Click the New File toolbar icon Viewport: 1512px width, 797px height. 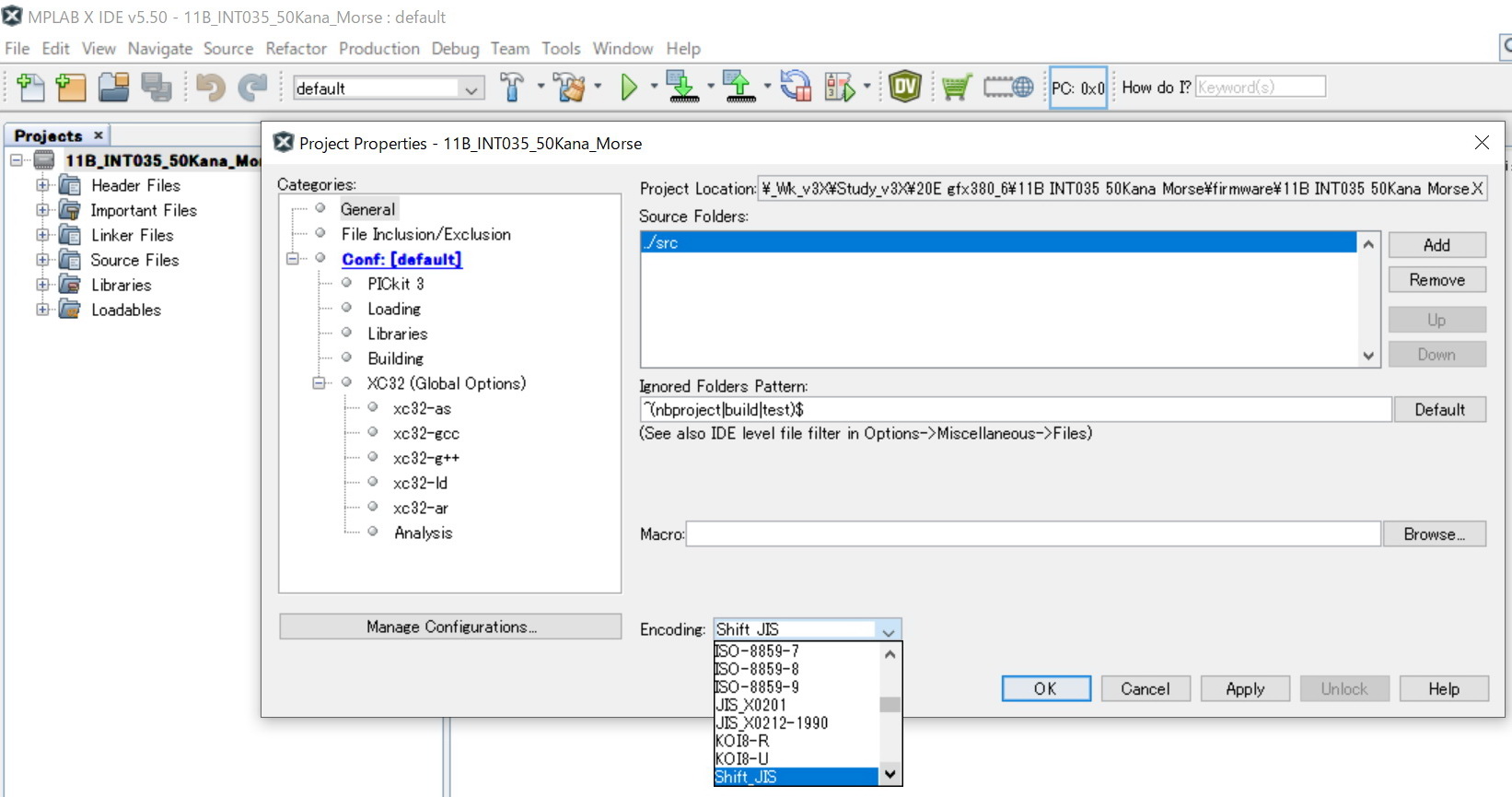[x=30, y=88]
